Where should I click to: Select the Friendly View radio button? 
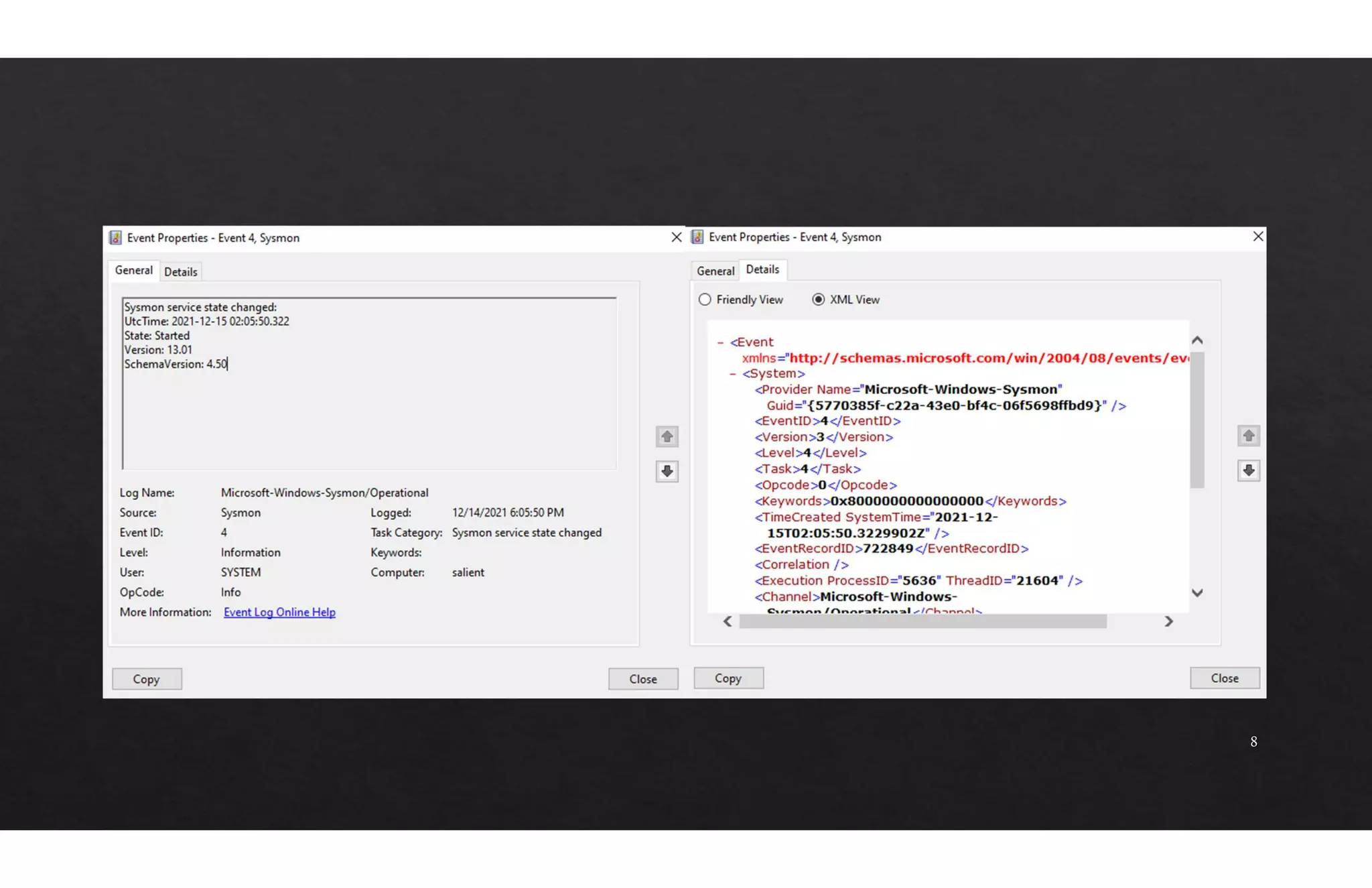click(705, 300)
